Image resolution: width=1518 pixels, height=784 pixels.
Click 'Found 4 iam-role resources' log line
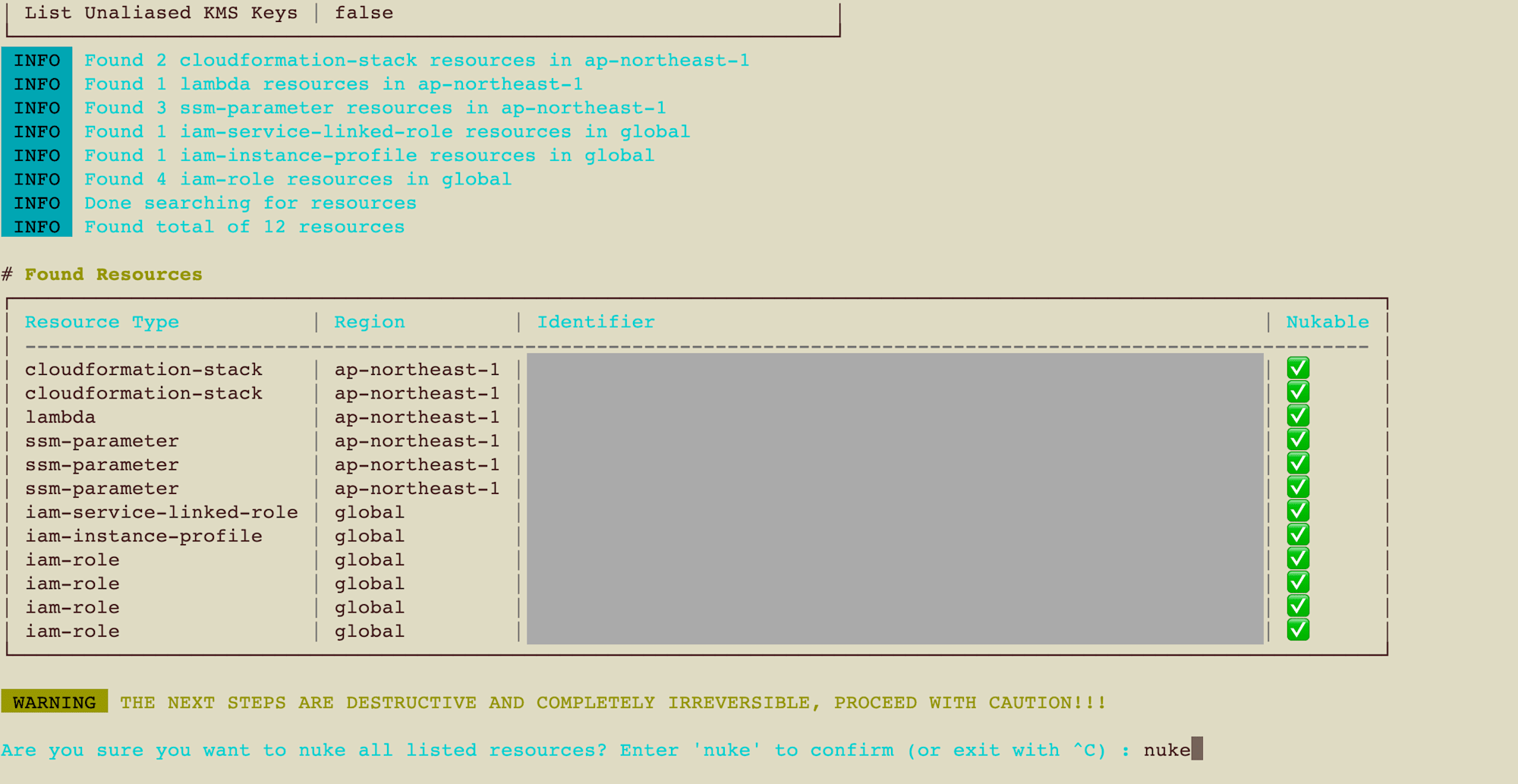pos(298,179)
